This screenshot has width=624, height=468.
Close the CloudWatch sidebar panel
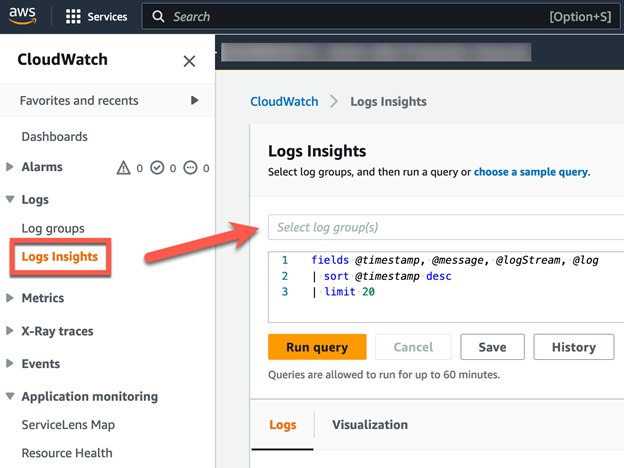pos(189,61)
